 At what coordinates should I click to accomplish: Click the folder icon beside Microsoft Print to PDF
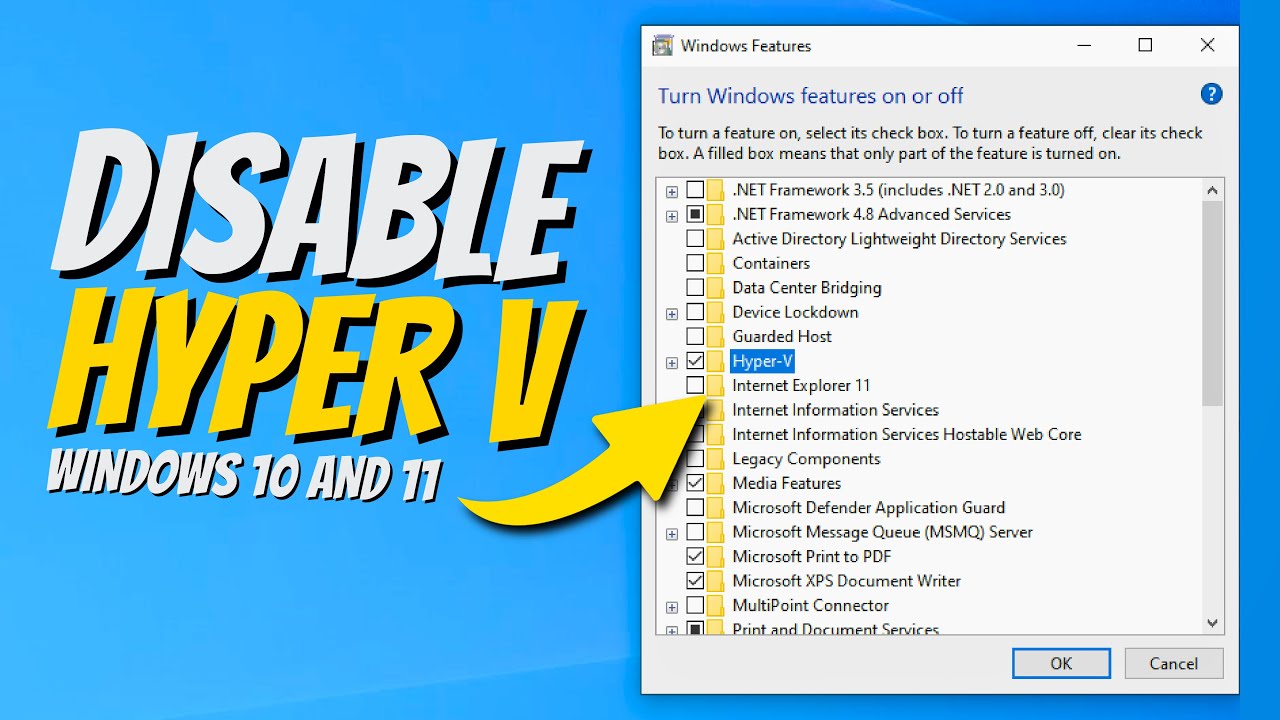tap(715, 557)
